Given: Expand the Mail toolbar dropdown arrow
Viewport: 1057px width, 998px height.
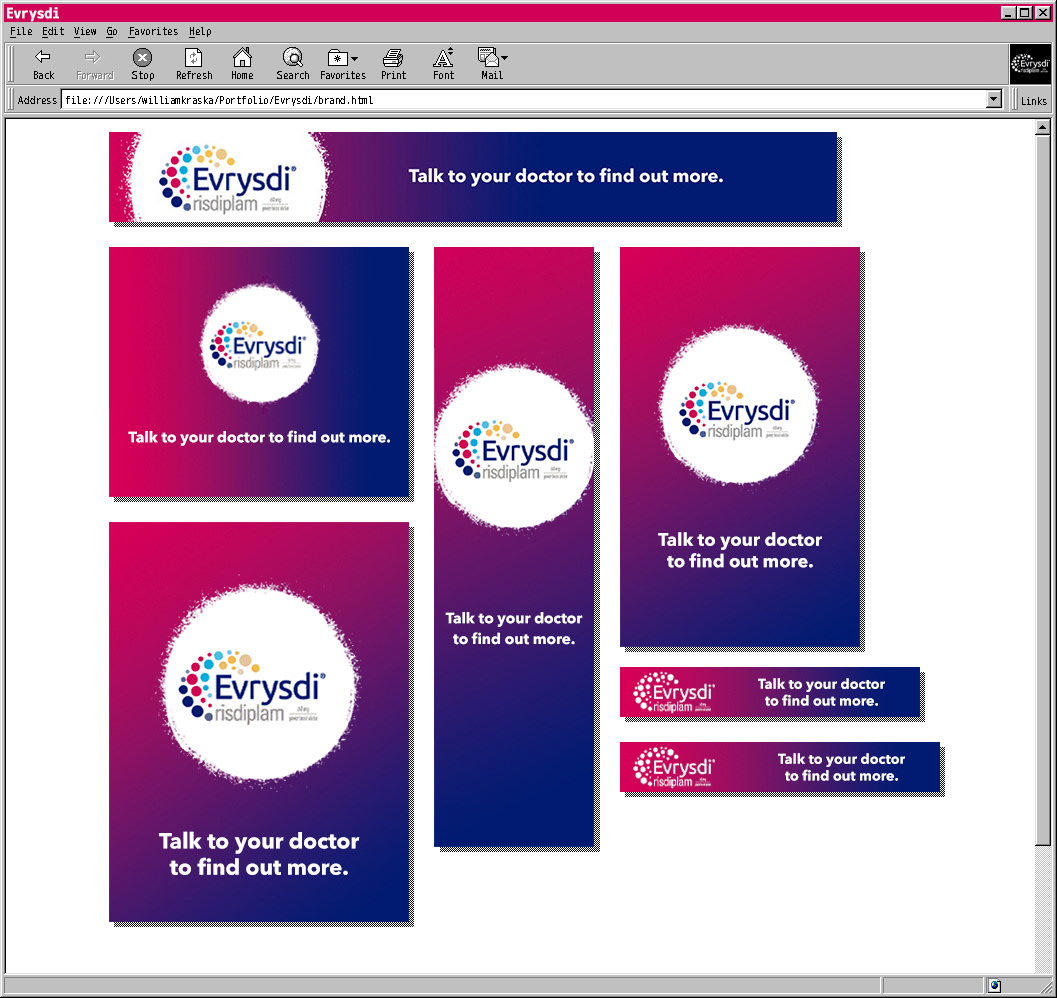Looking at the screenshot, I should [x=504, y=58].
